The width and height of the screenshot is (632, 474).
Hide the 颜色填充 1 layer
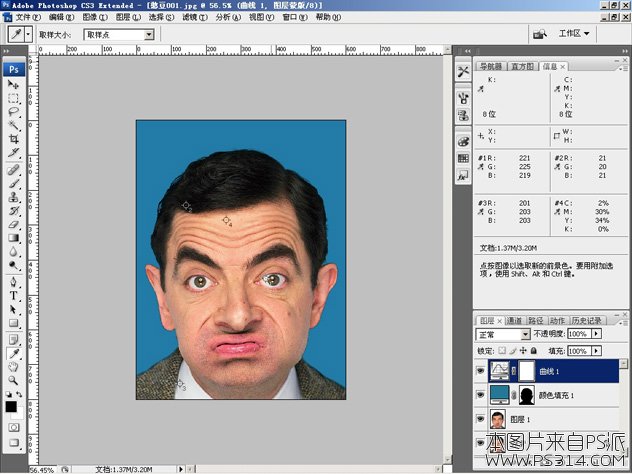point(480,395)
